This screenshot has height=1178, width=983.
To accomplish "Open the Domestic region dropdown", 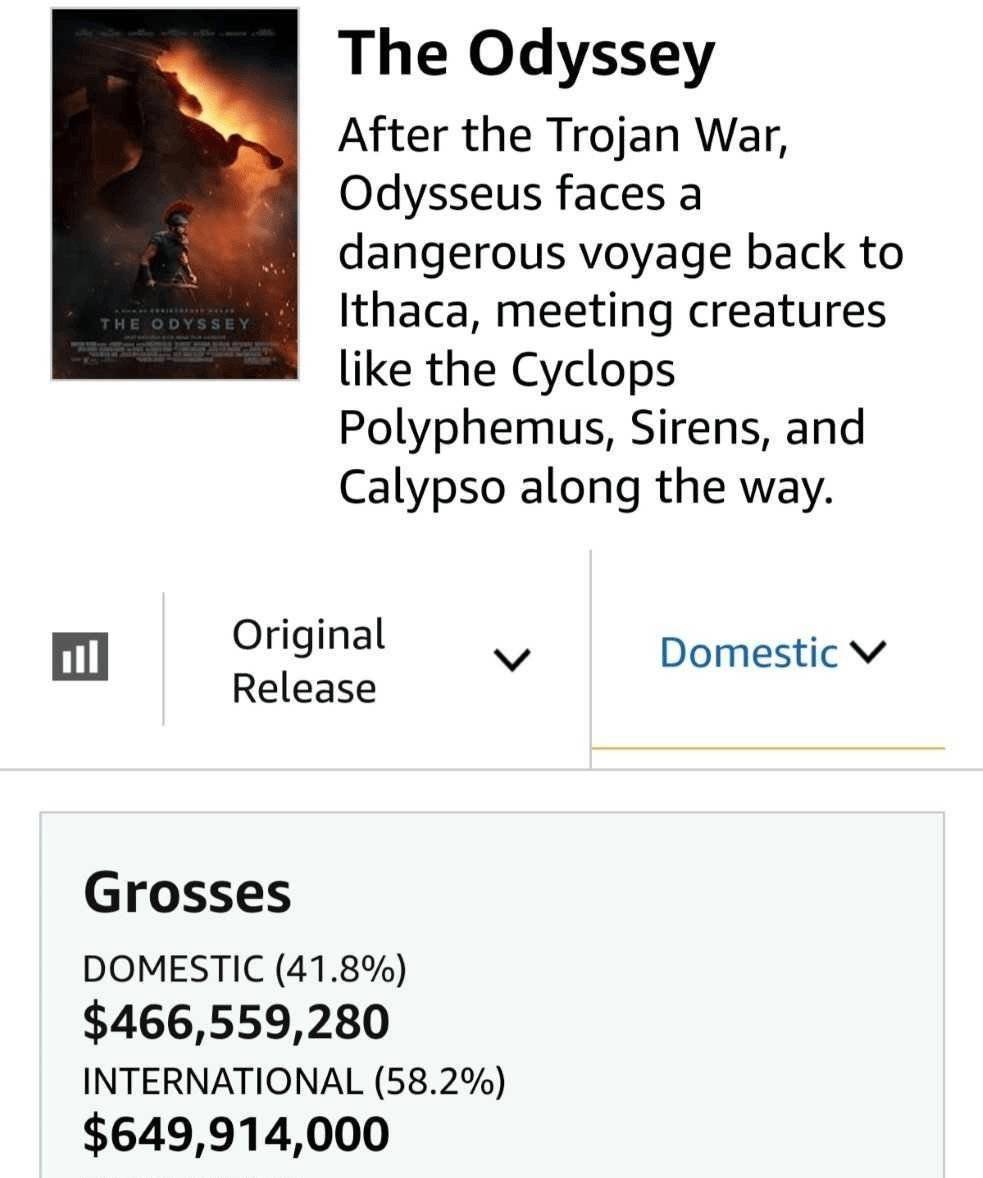I will point(773,652).
